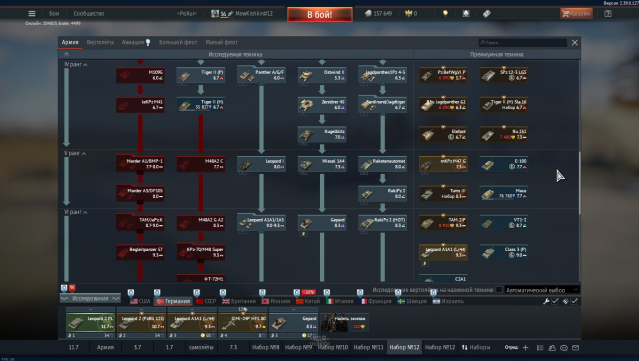Open the help question-mark icon
The image size is (639, 361).
pos(608,13)
